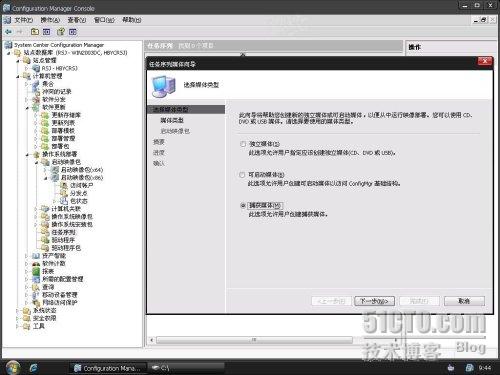Open the 文件 menu

tap(23, 20)
